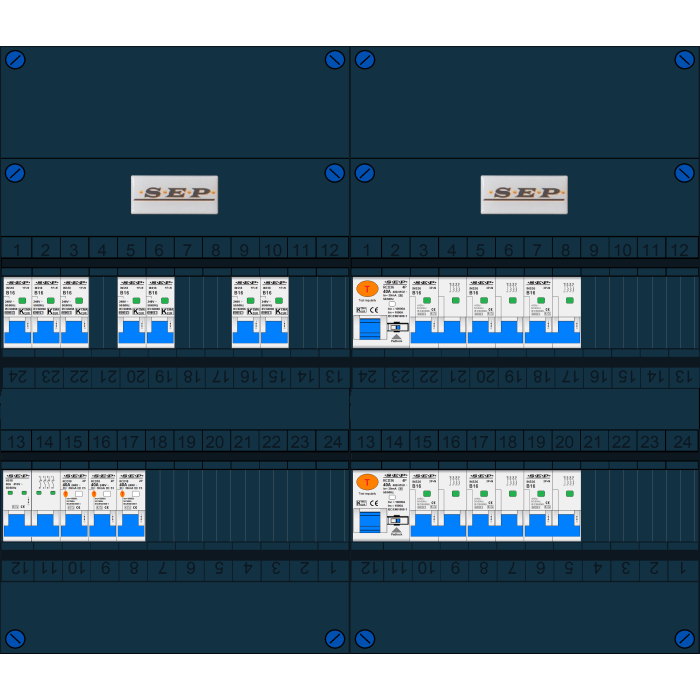The image size is (700, 700).
Task: Click the SEP logo on the left panel
Action: click(x=175, y=195)
